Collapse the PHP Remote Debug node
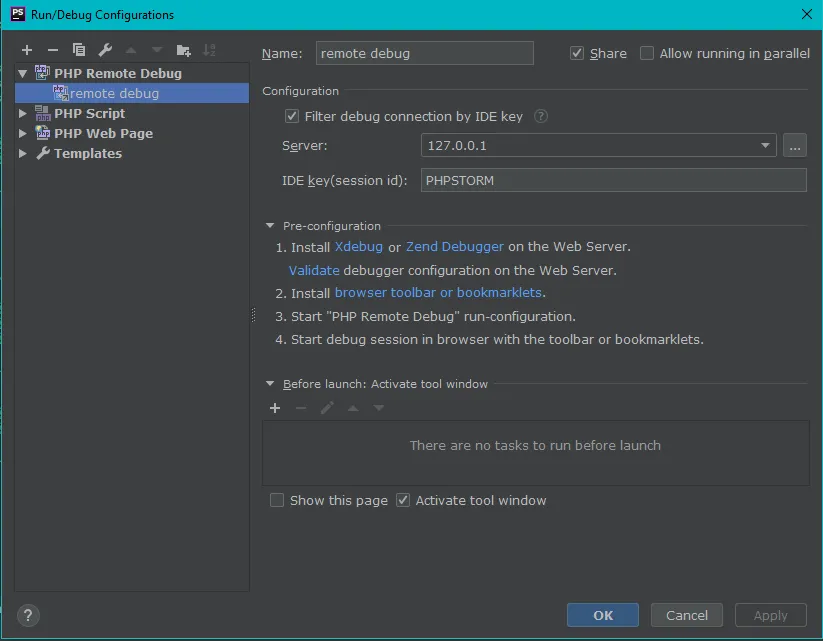823x641 pixels. [x=23, y=73]
